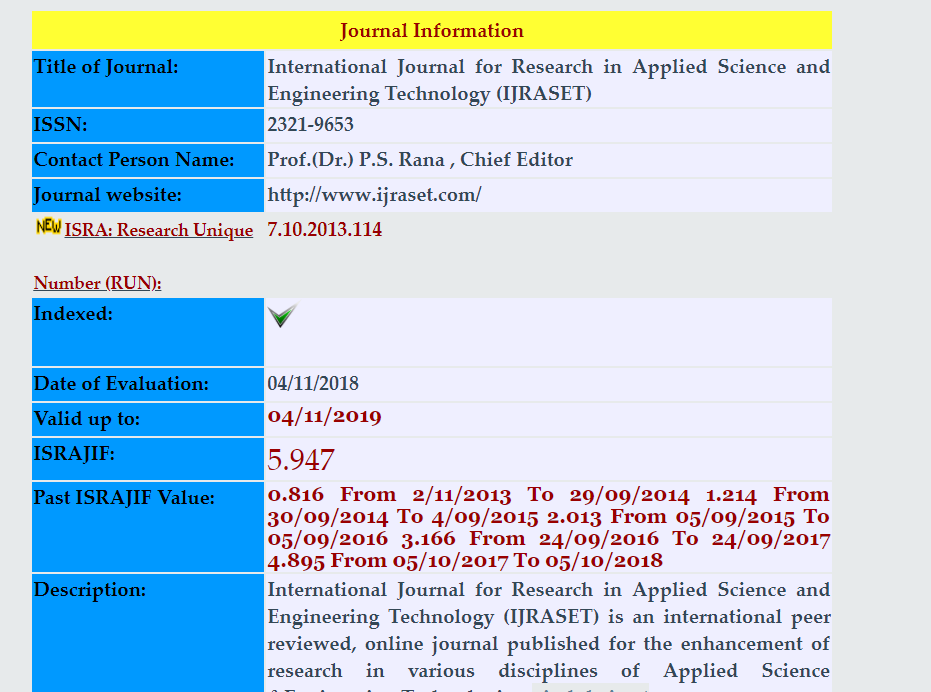Click the Title of Journal label

(106, 68)
